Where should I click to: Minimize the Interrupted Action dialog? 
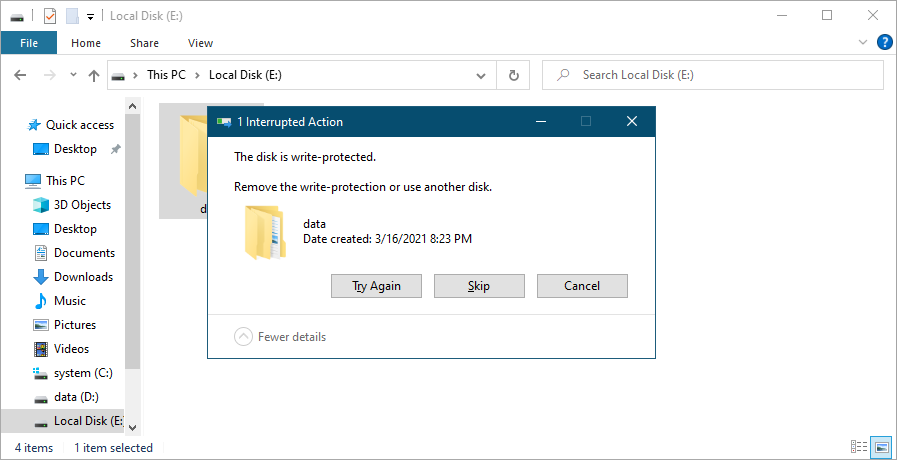[x=541, y=121]
